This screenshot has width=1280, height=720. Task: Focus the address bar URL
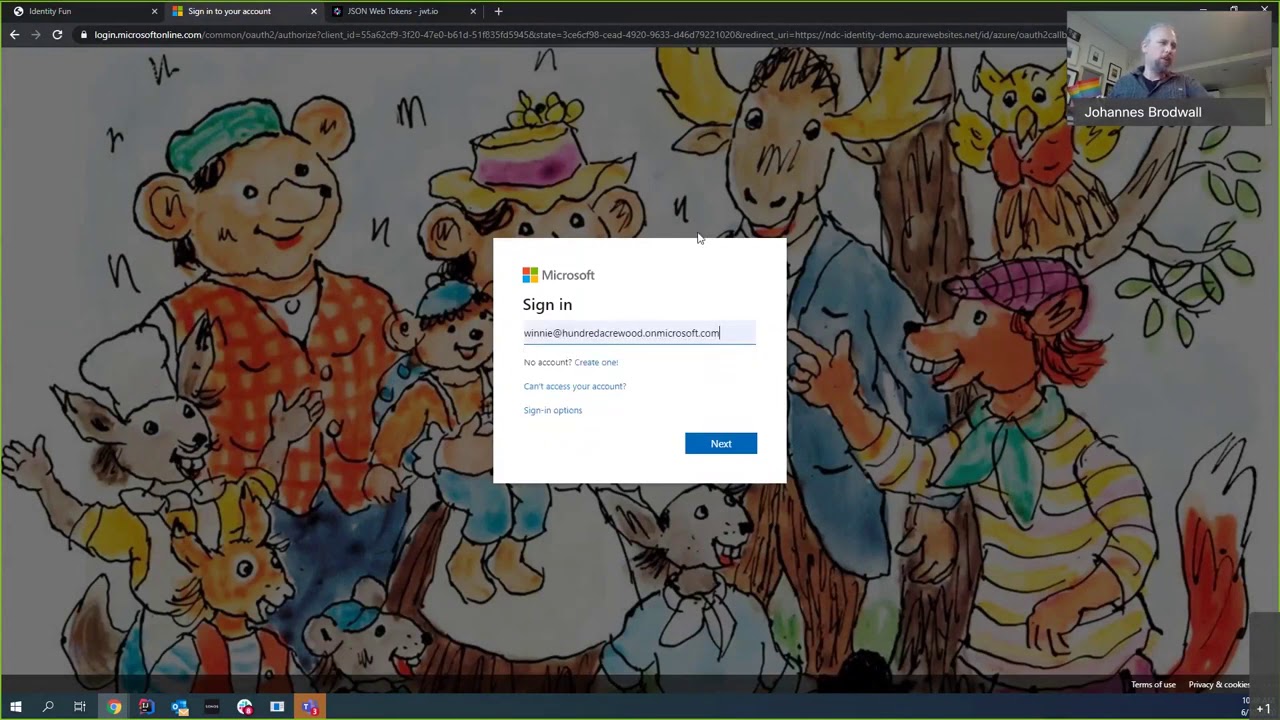580,35
